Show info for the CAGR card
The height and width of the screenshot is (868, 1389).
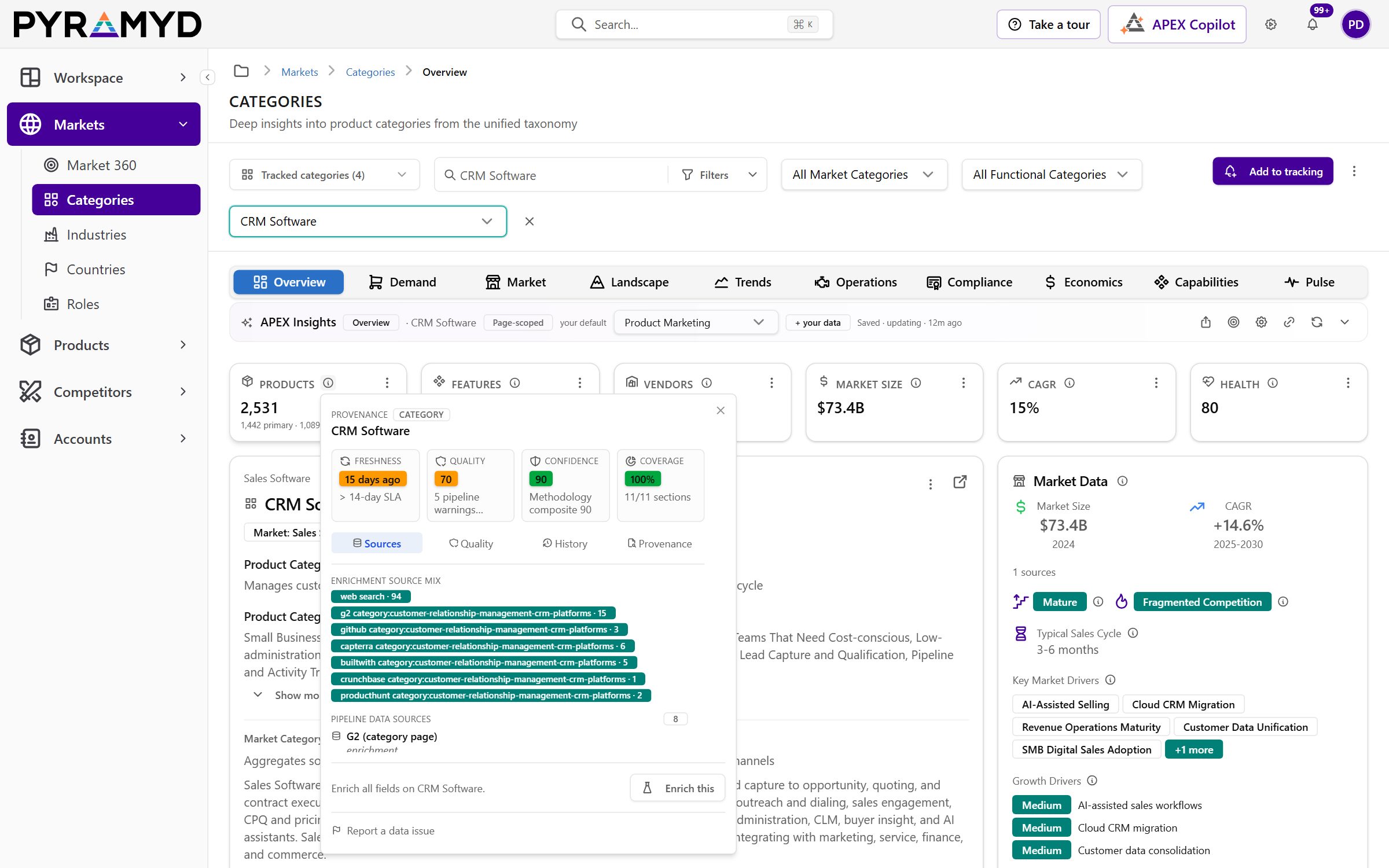tap(1070, 383)
